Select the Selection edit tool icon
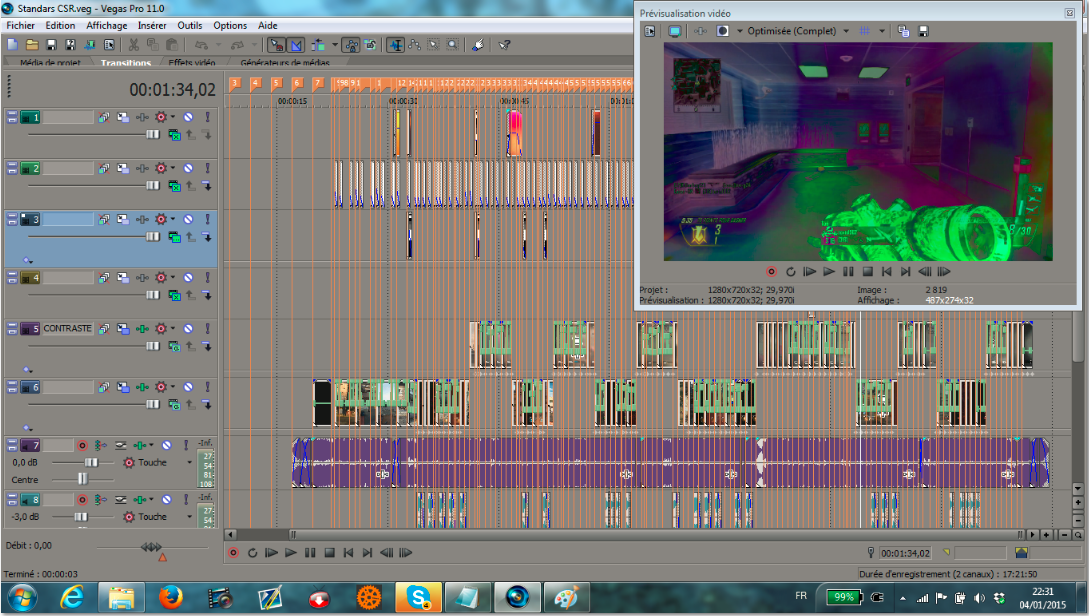 coord(433,44)
